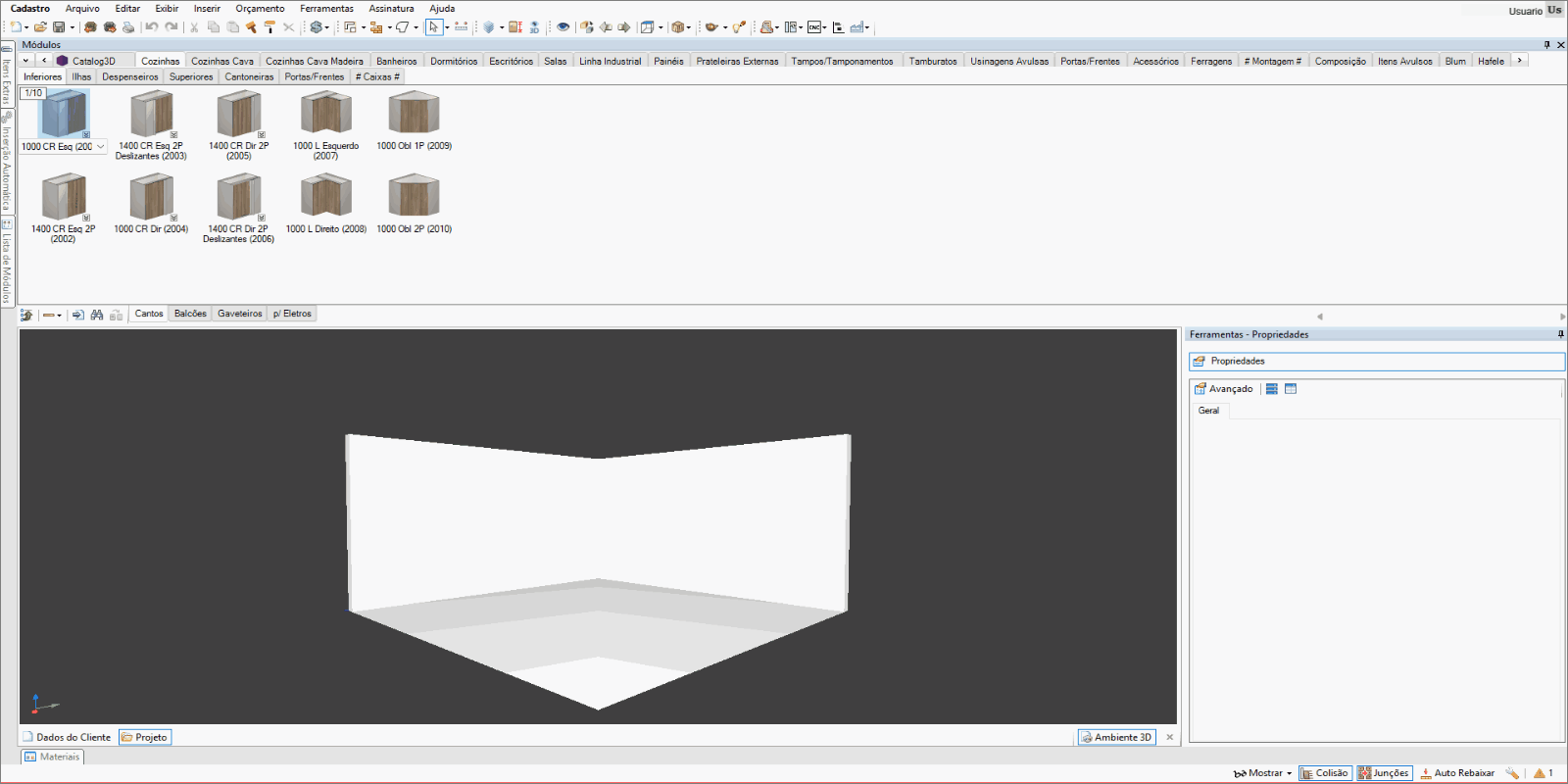Viewport: 1568px width, 784px height.
Task: Print with the printer toolbar icon
Action: [127, 27]
